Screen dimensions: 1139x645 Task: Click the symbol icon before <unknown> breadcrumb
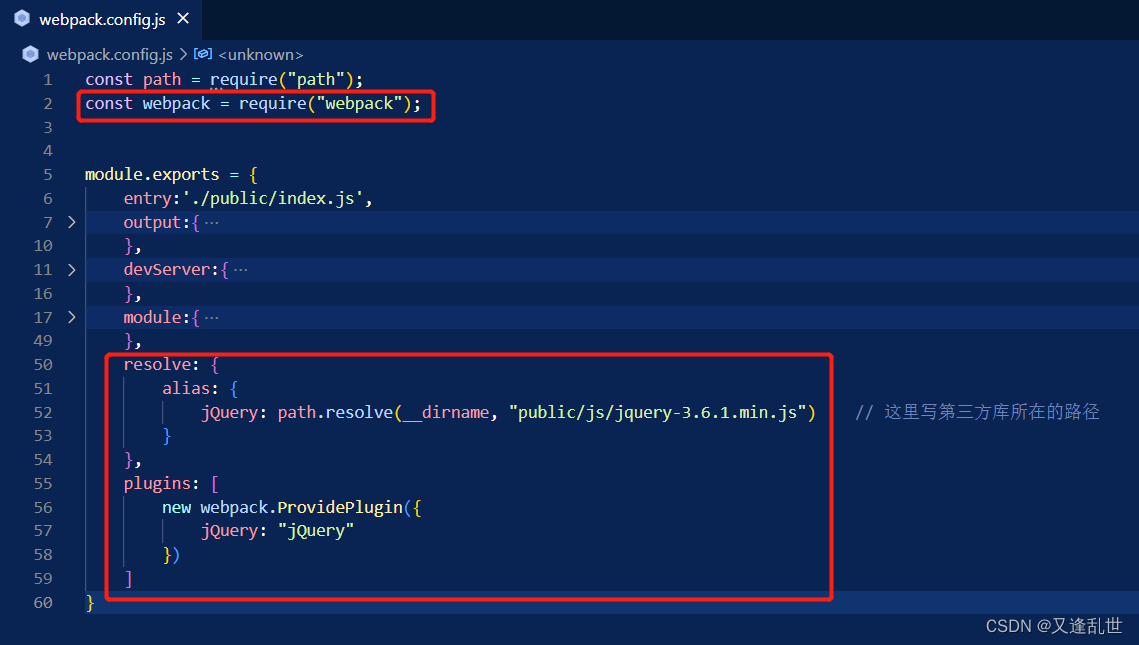[x=203, y=54]
